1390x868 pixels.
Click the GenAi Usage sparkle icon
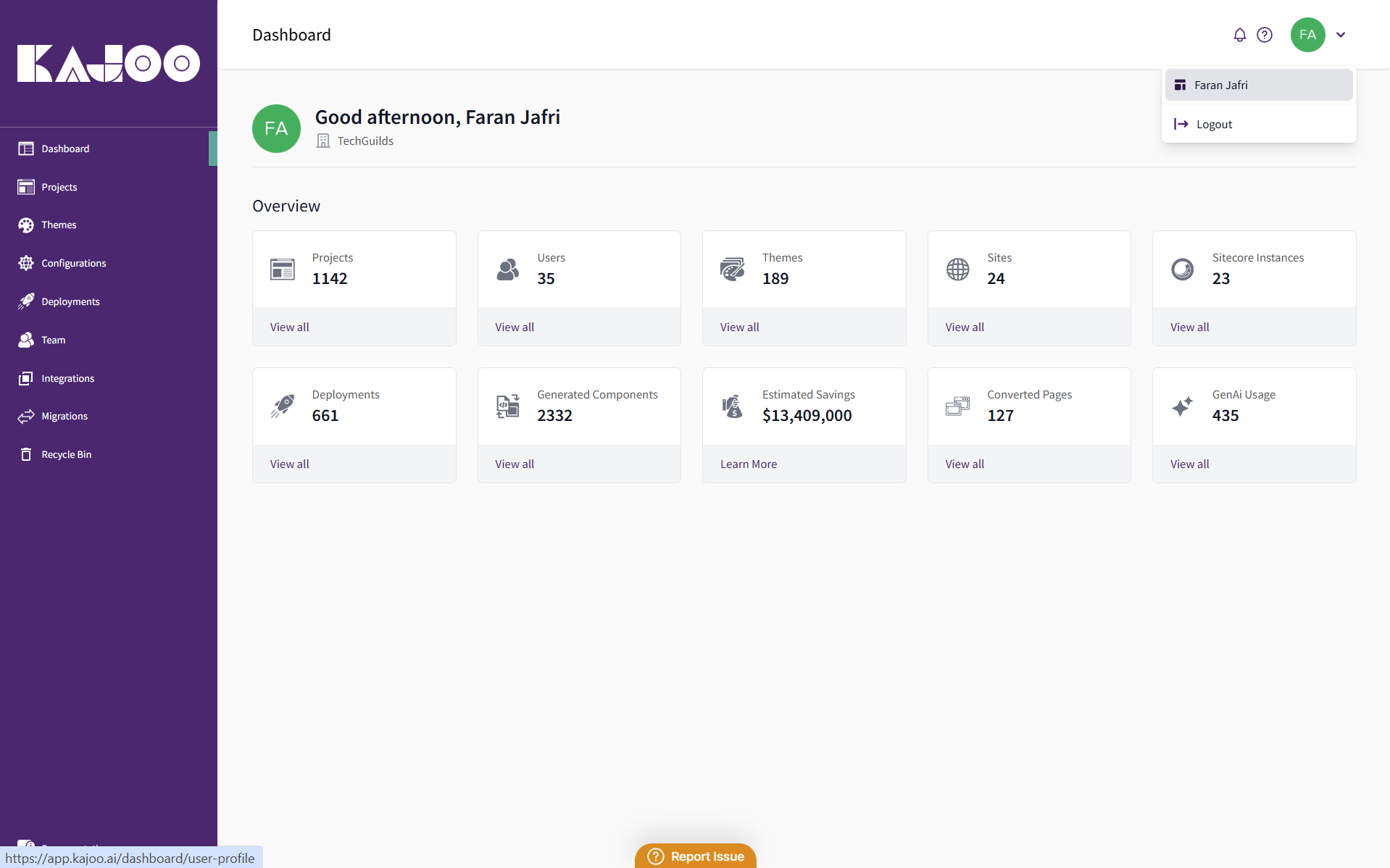[1182, 406]
